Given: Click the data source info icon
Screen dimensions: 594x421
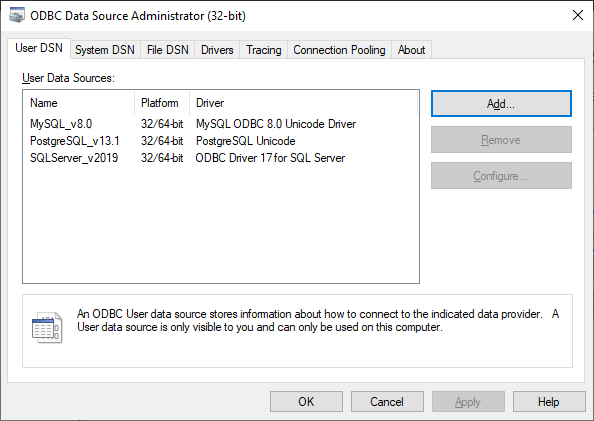Looking at the screenshot, I should pos(47,327).
